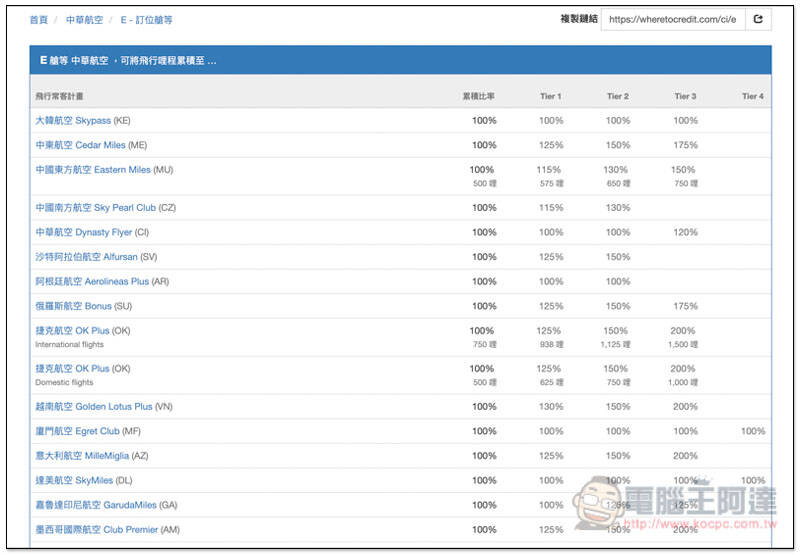
Task: Click the E 艙等 中華航空 panel heading
Action: coord(401,60)
